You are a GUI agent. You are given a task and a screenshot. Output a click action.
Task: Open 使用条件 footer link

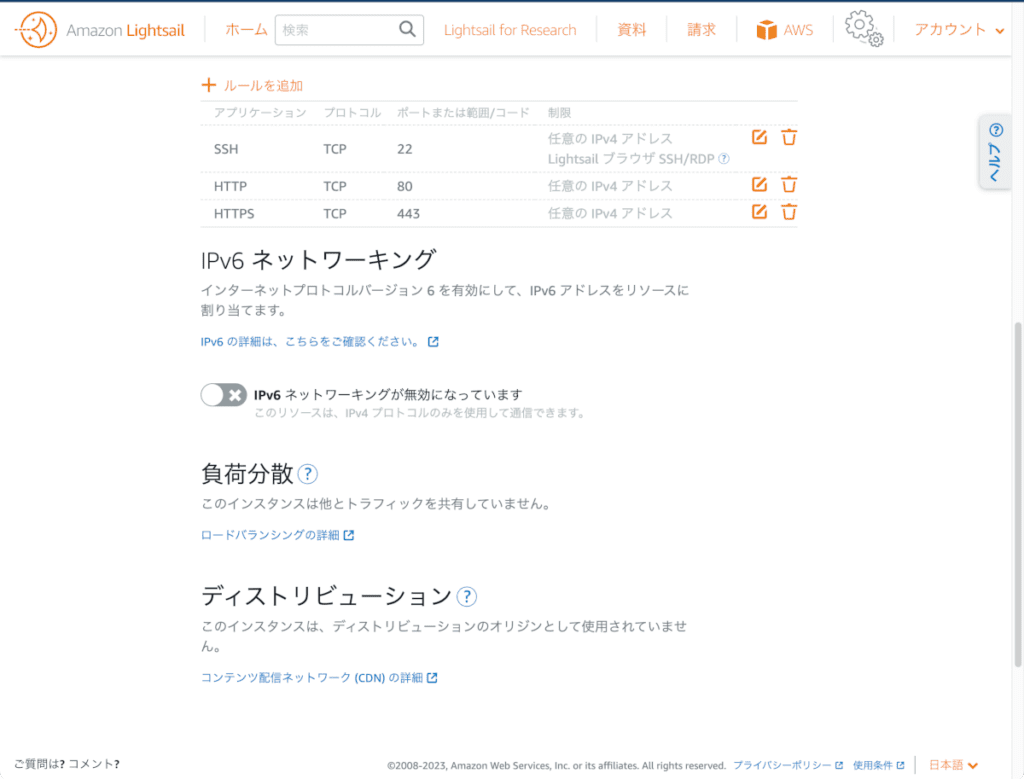pos(878,765)
